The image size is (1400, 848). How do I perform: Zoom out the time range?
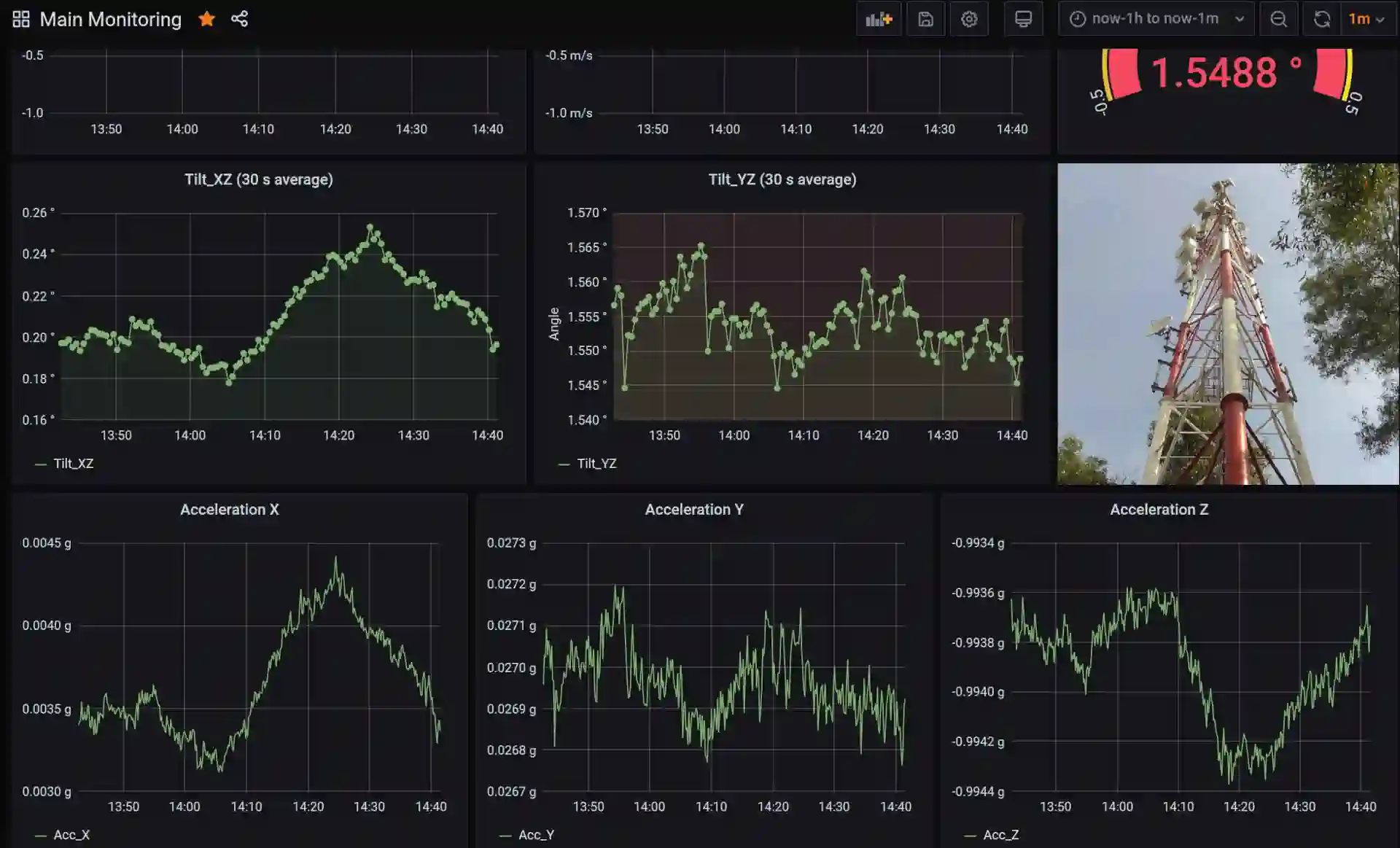tap(1278, 19)
